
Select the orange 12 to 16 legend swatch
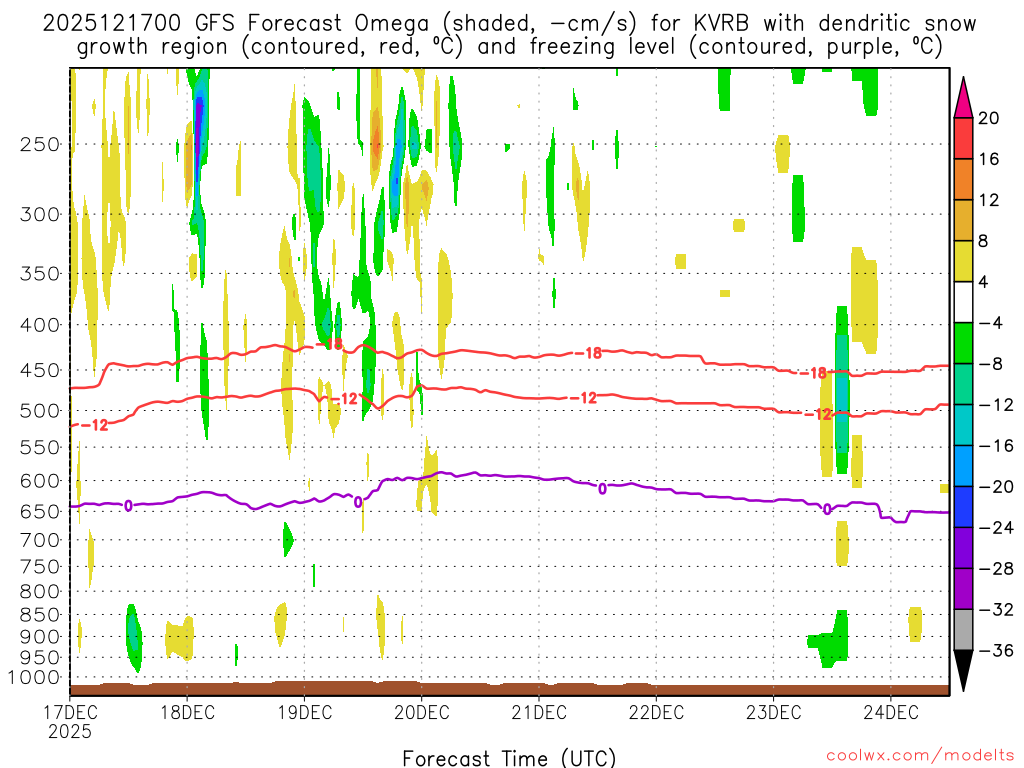click(964, 179)
